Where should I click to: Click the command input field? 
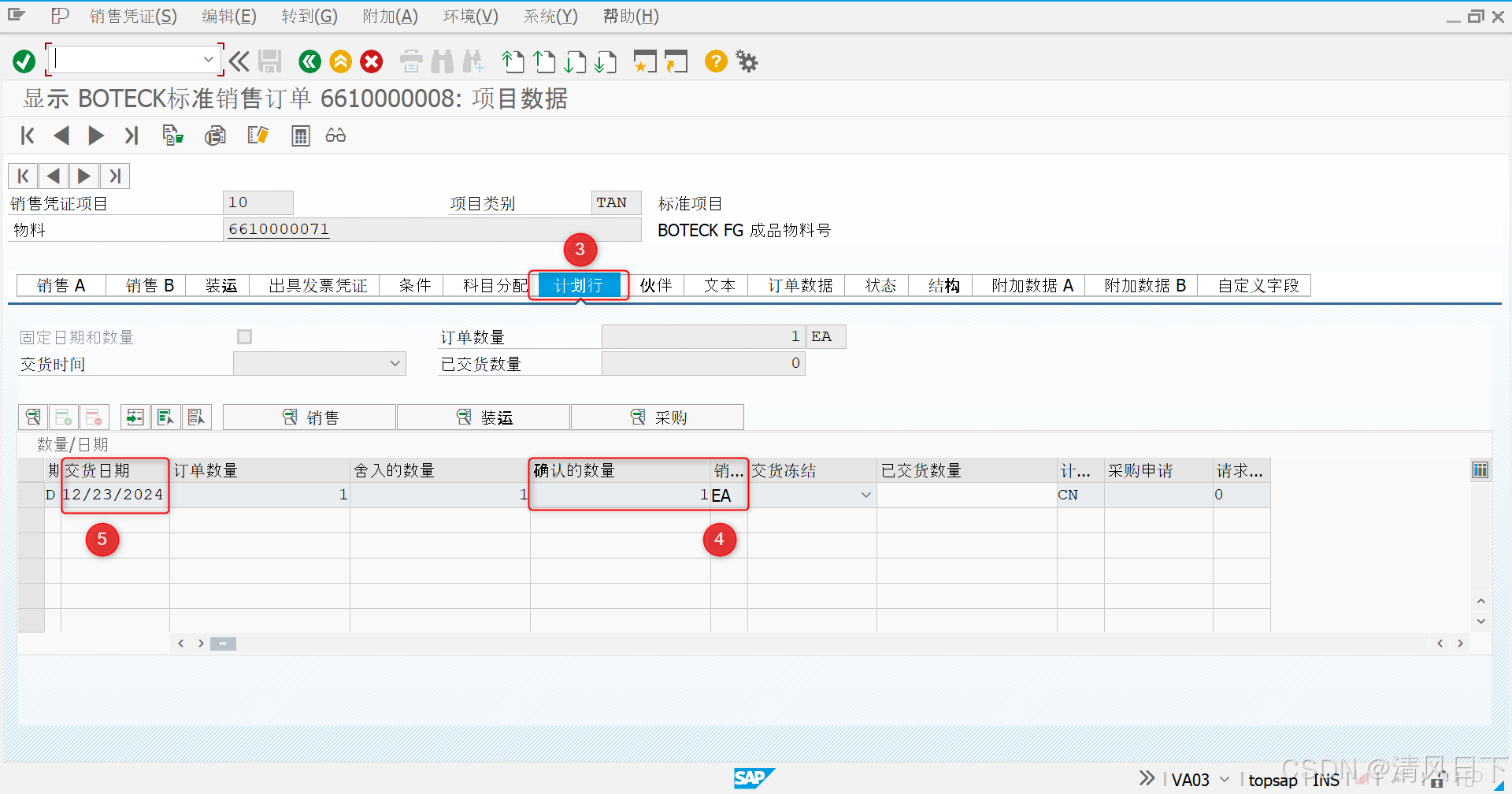[126, 60]
